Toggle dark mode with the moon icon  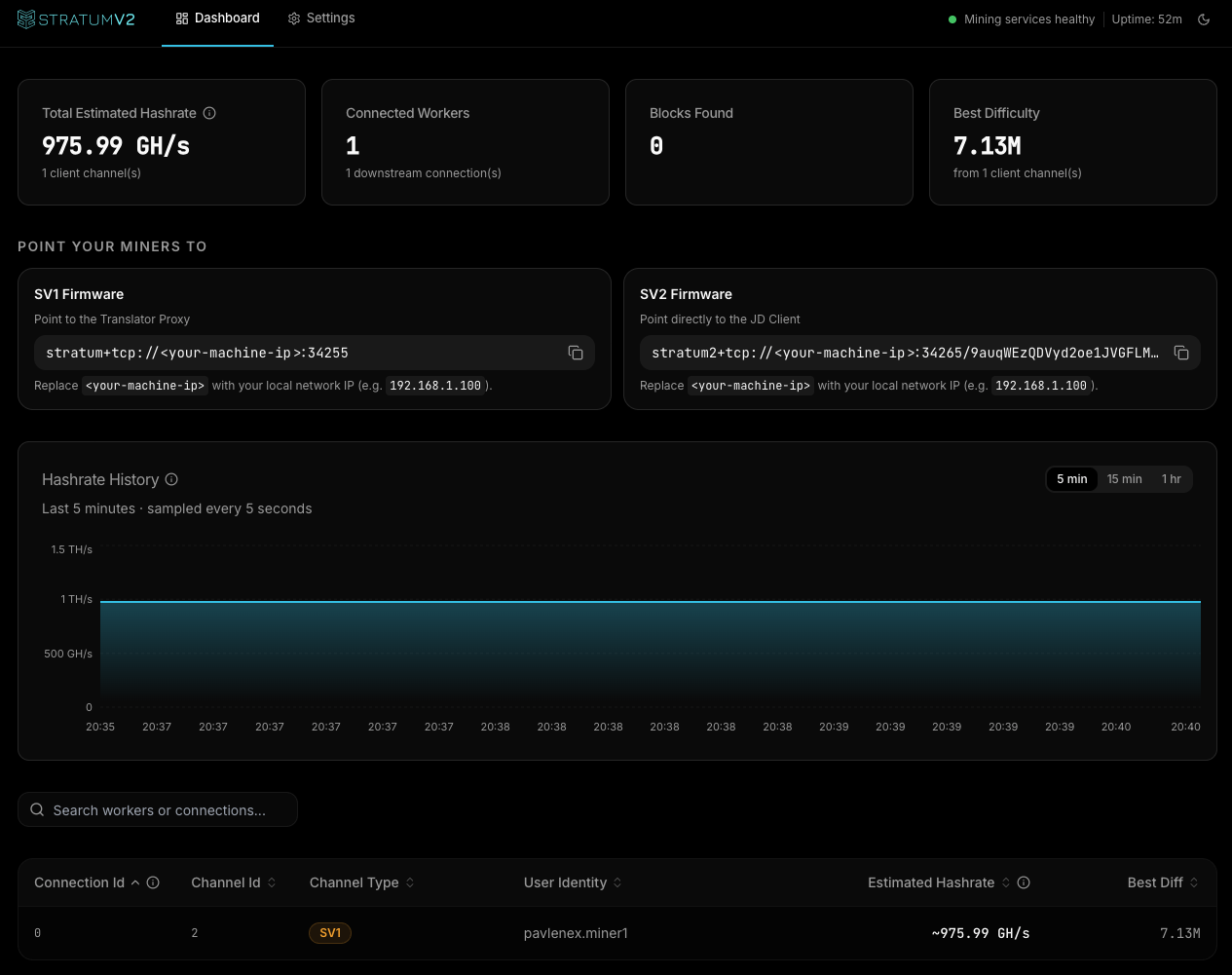[x=1204, y=19]
